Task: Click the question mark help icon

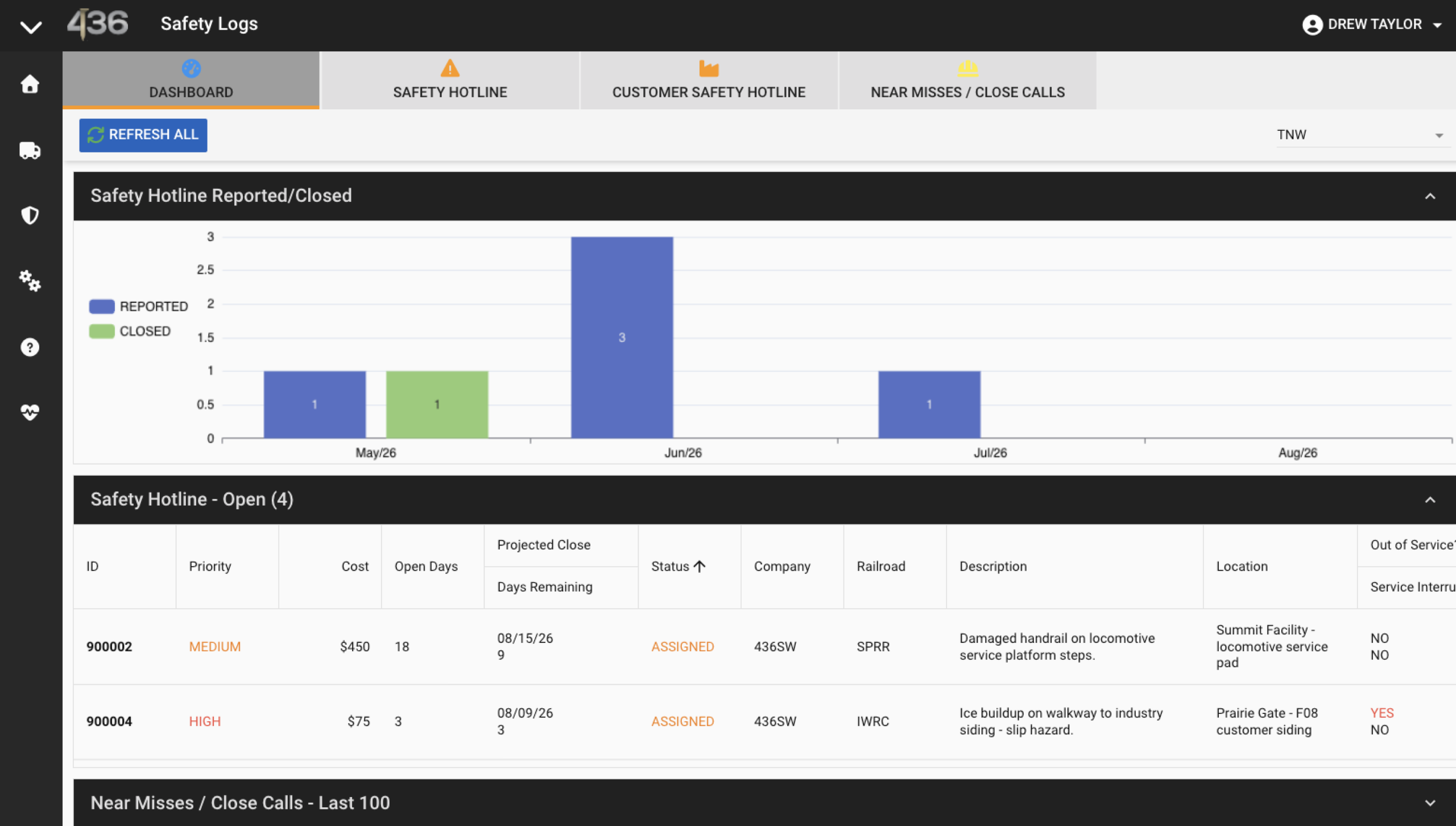Action: pyautogui.click(x=30, y=347)
